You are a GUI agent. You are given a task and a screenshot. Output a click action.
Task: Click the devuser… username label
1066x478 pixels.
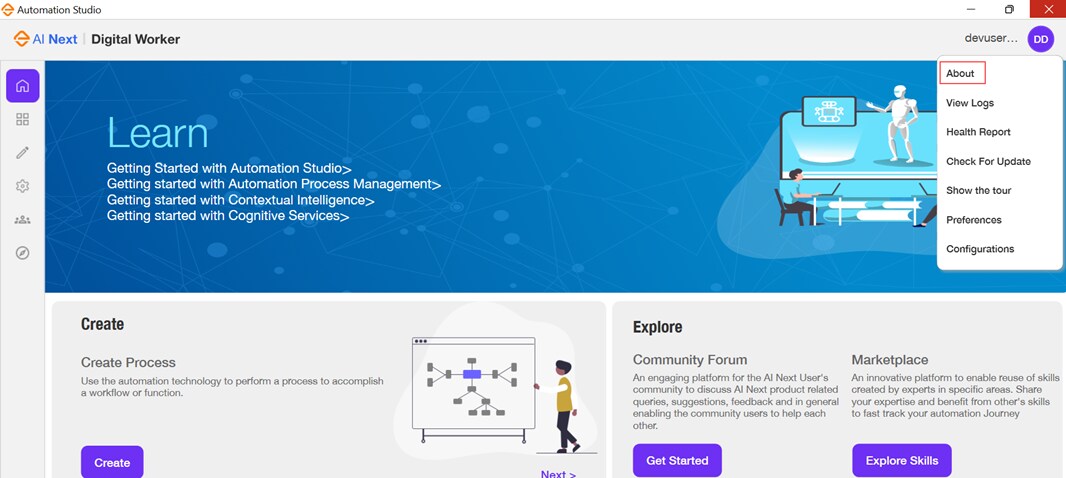pos(991,39)
